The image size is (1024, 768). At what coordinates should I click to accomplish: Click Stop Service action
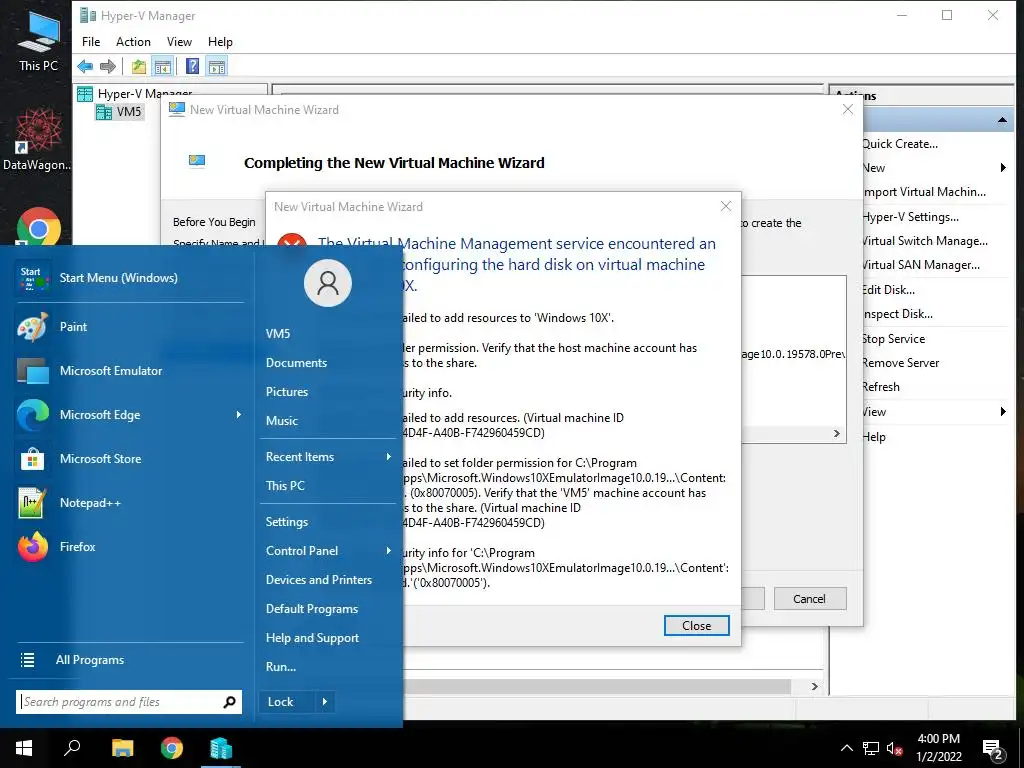click(893, 339)
